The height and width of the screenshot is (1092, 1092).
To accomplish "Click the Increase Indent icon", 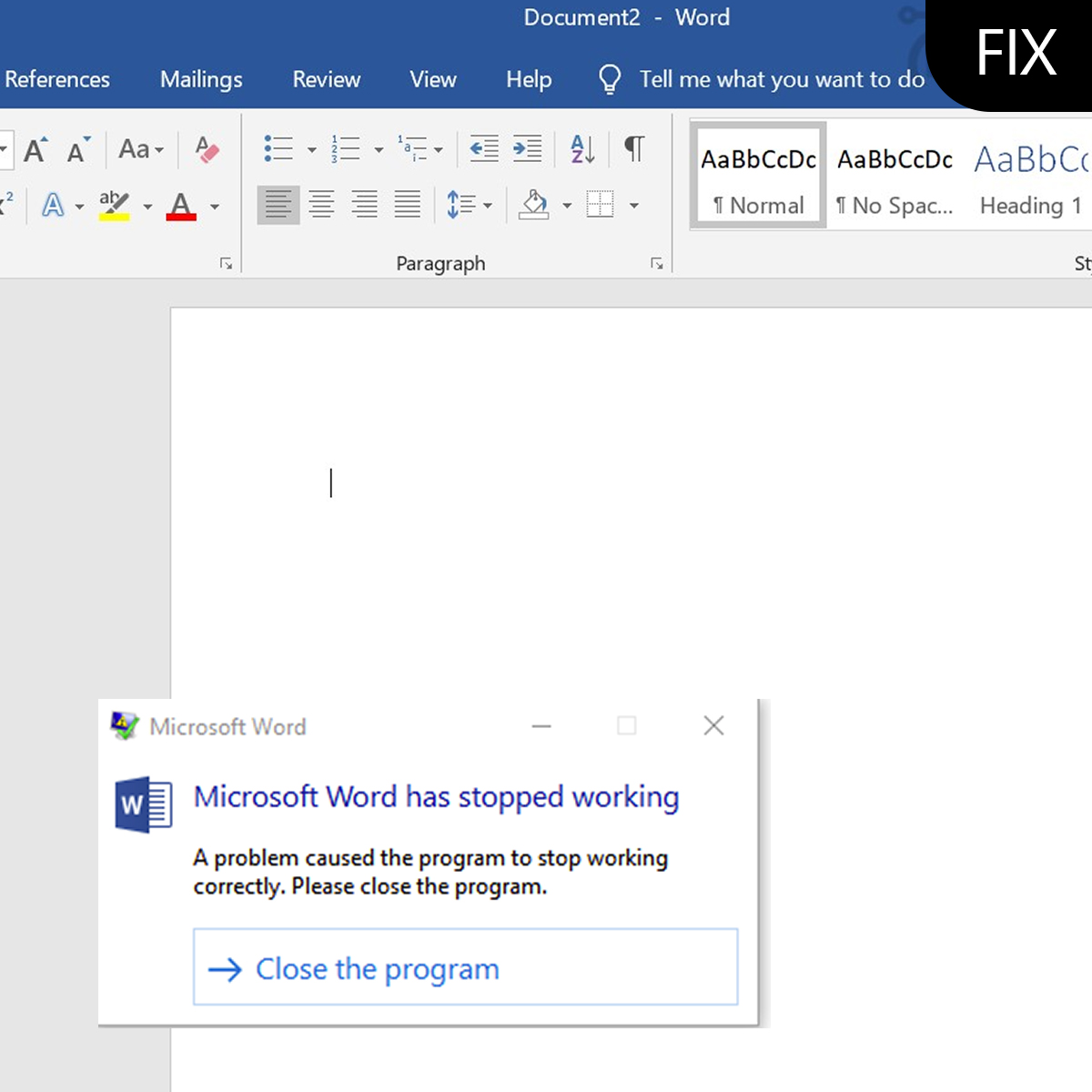I will tap(528, 148).
